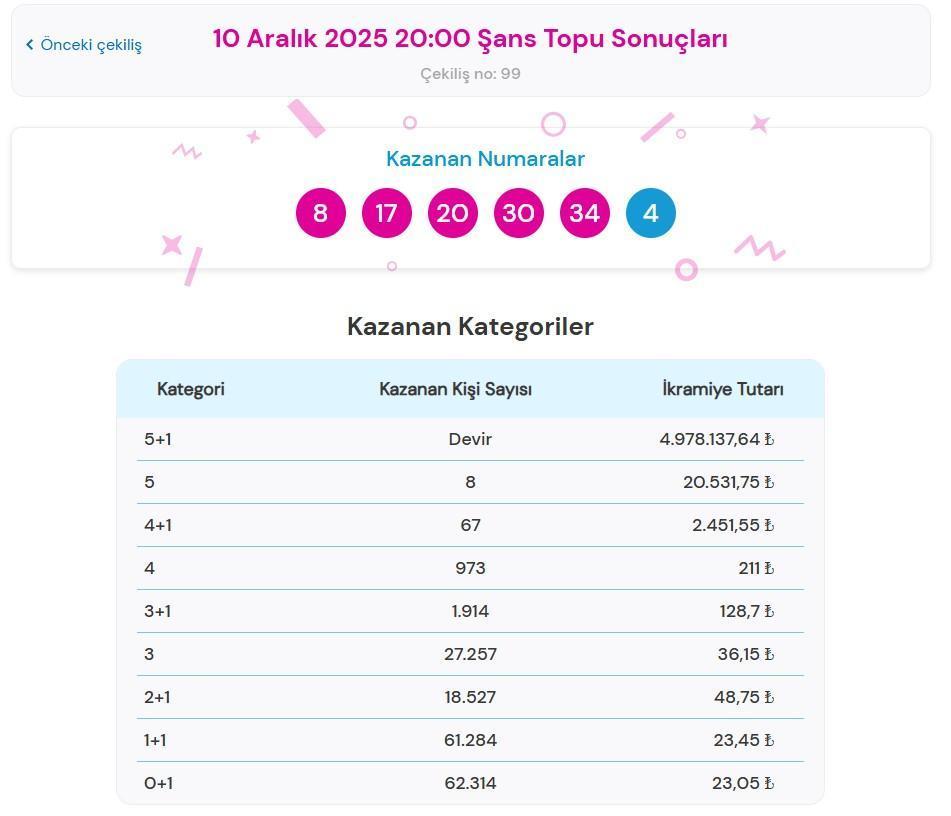Click the 10 Aralık 2025 results title
Screen dimensions: 951x816
click(471, 39)
